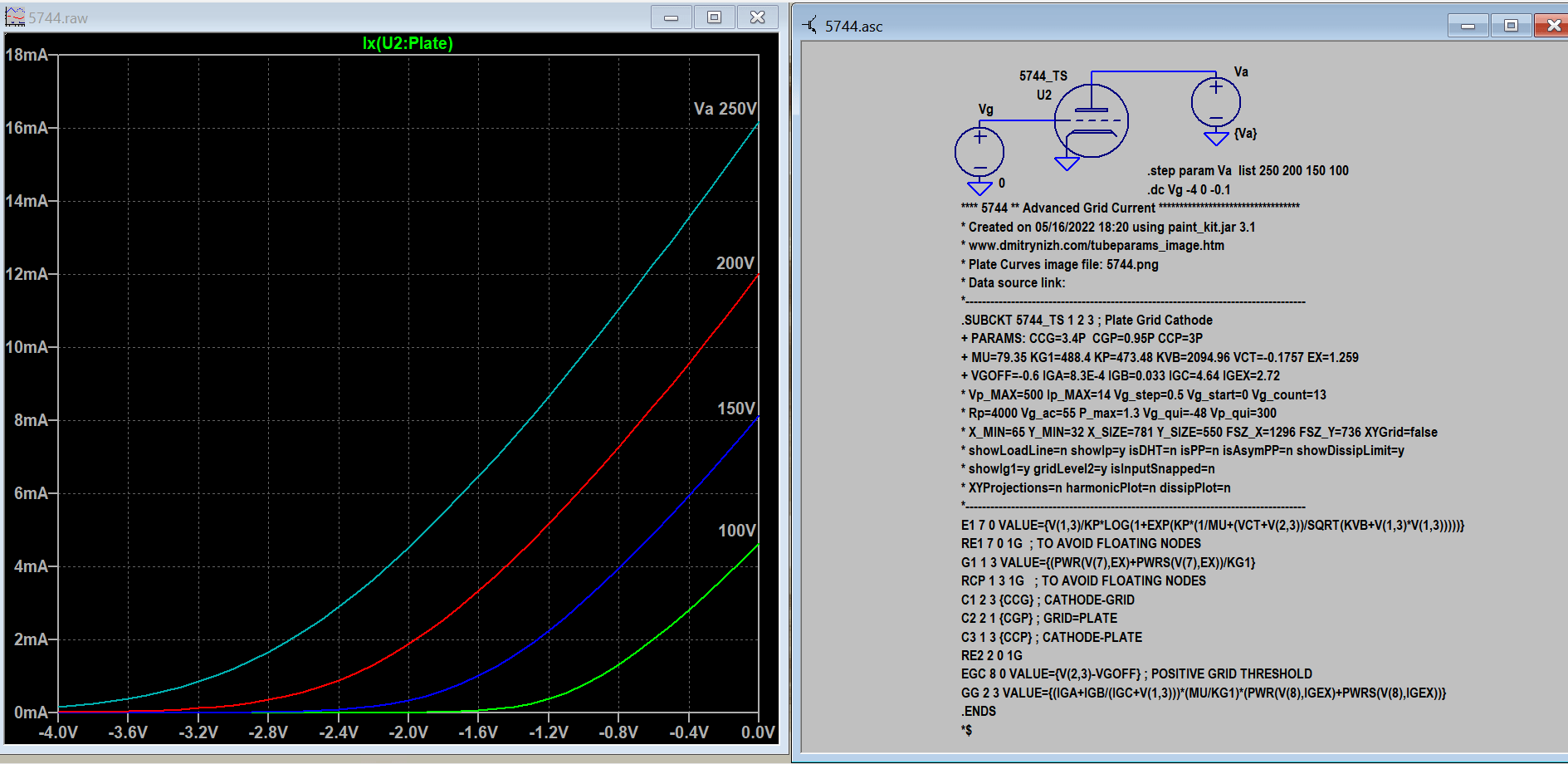1568x764 pixels.
Task: Click the GG 2 3 VALUE expression line
Action: (x=1204, y=693)
